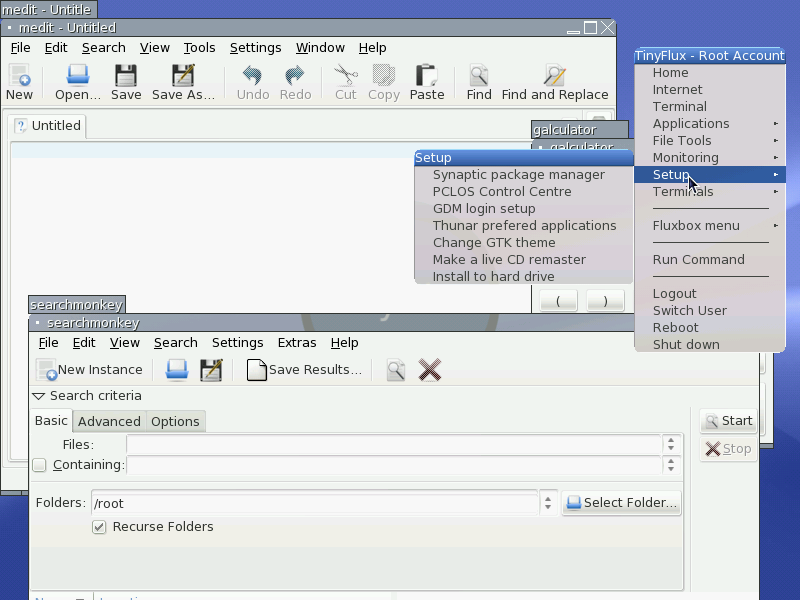Click into the Files text field
Image resolution: width=800 pixels, height=600 pixels.
(394, 444)
